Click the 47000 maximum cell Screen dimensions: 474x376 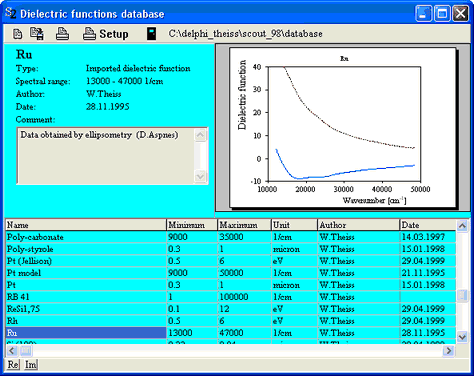244,333
